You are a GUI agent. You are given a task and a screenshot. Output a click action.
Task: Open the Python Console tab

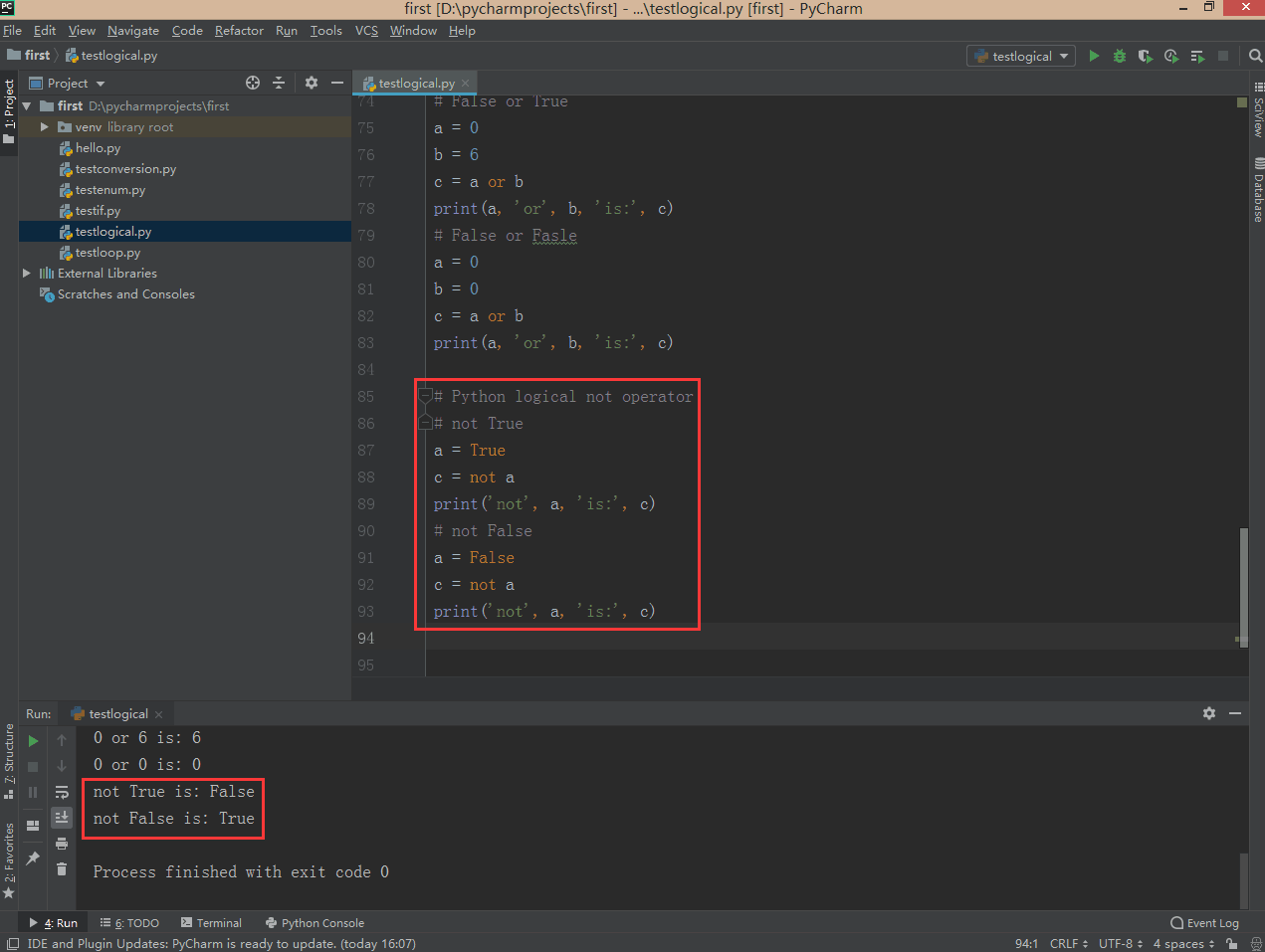[x=315, y=923]
